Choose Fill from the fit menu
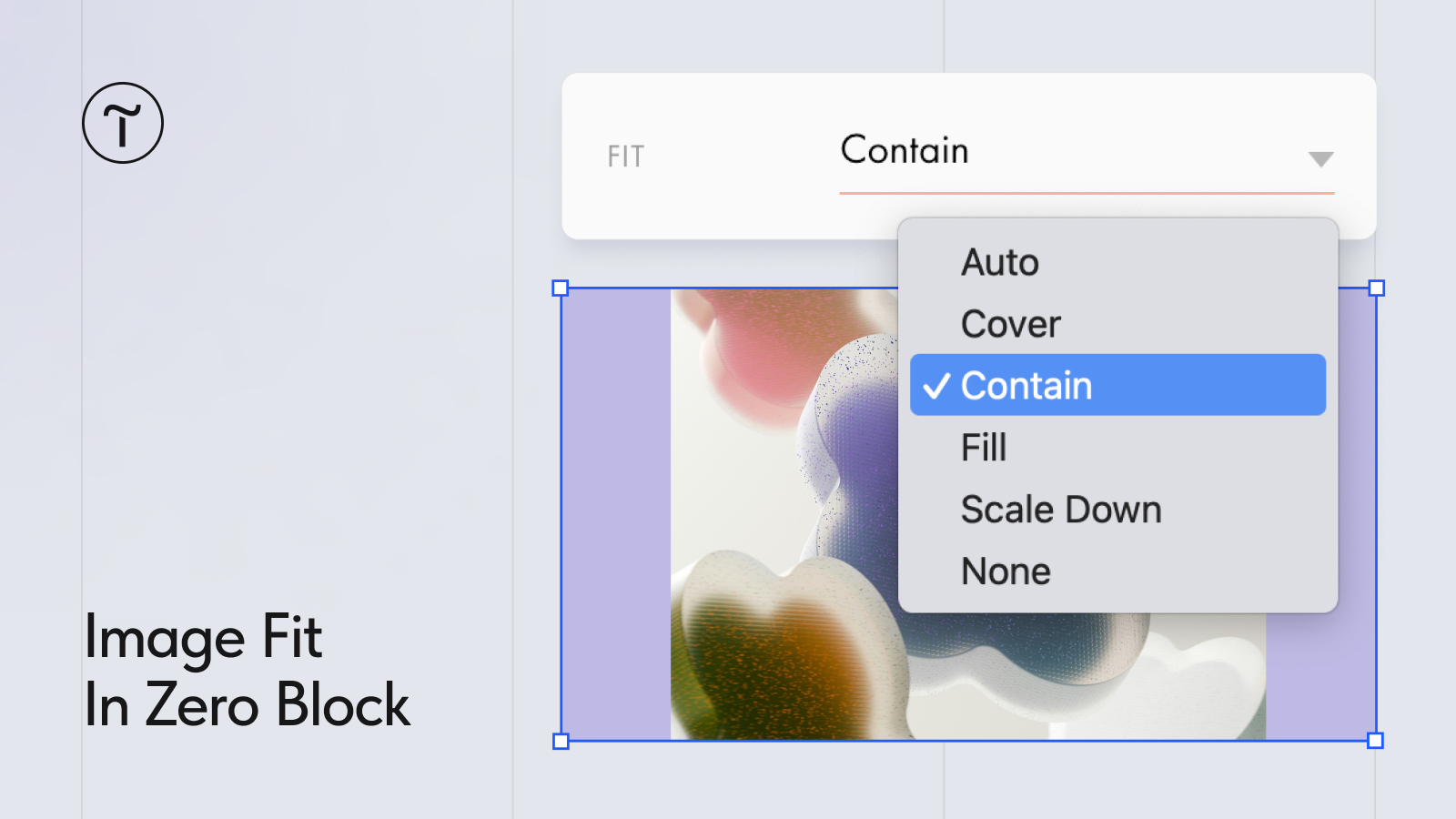The width and height of the screenshot is (1456, 819). point(1117,448)
